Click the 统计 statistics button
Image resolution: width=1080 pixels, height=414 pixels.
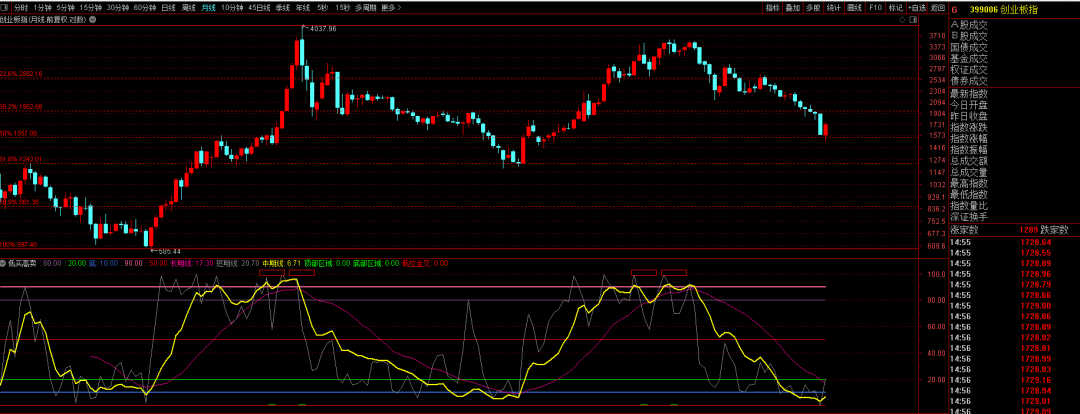click(x=833, y=7)
